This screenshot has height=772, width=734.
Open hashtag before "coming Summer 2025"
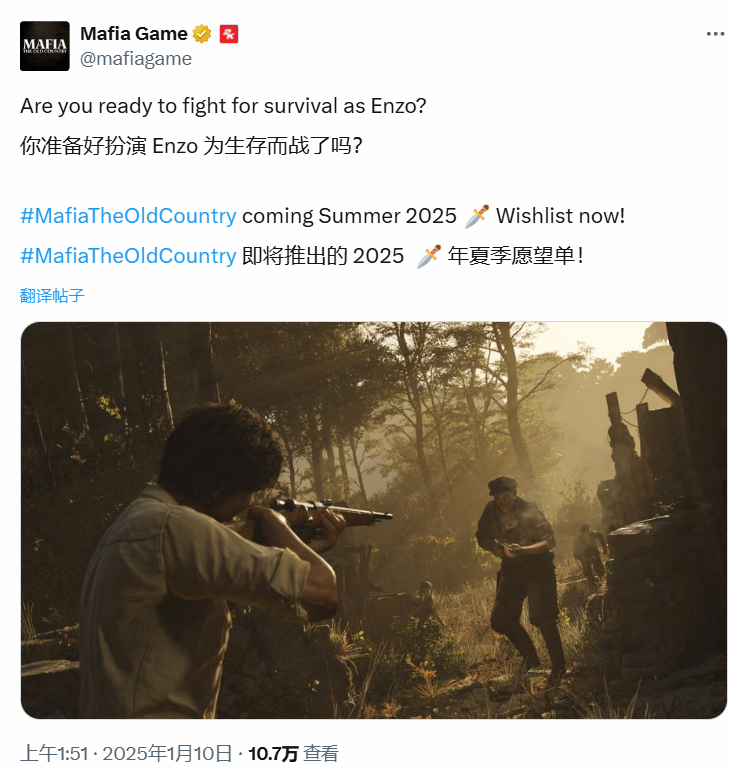(128, 216)
